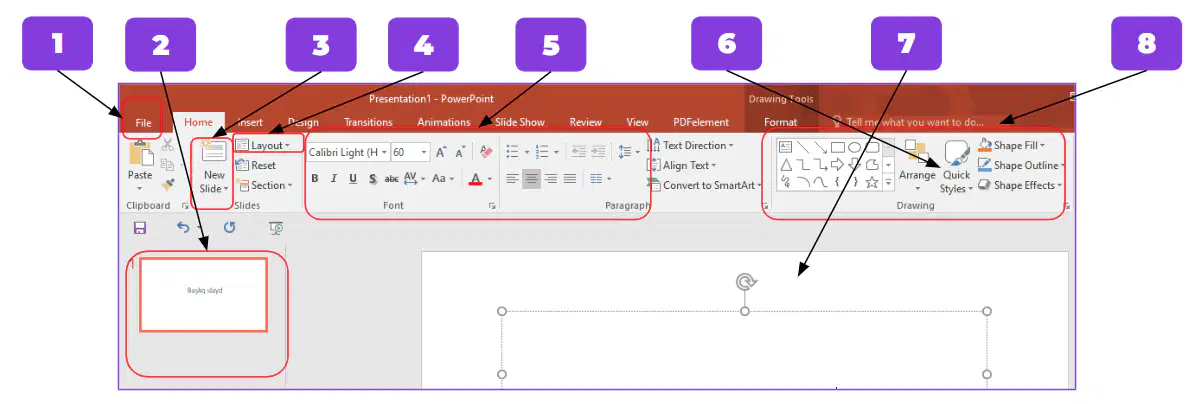Click the New Slide icon

point(213,152)
